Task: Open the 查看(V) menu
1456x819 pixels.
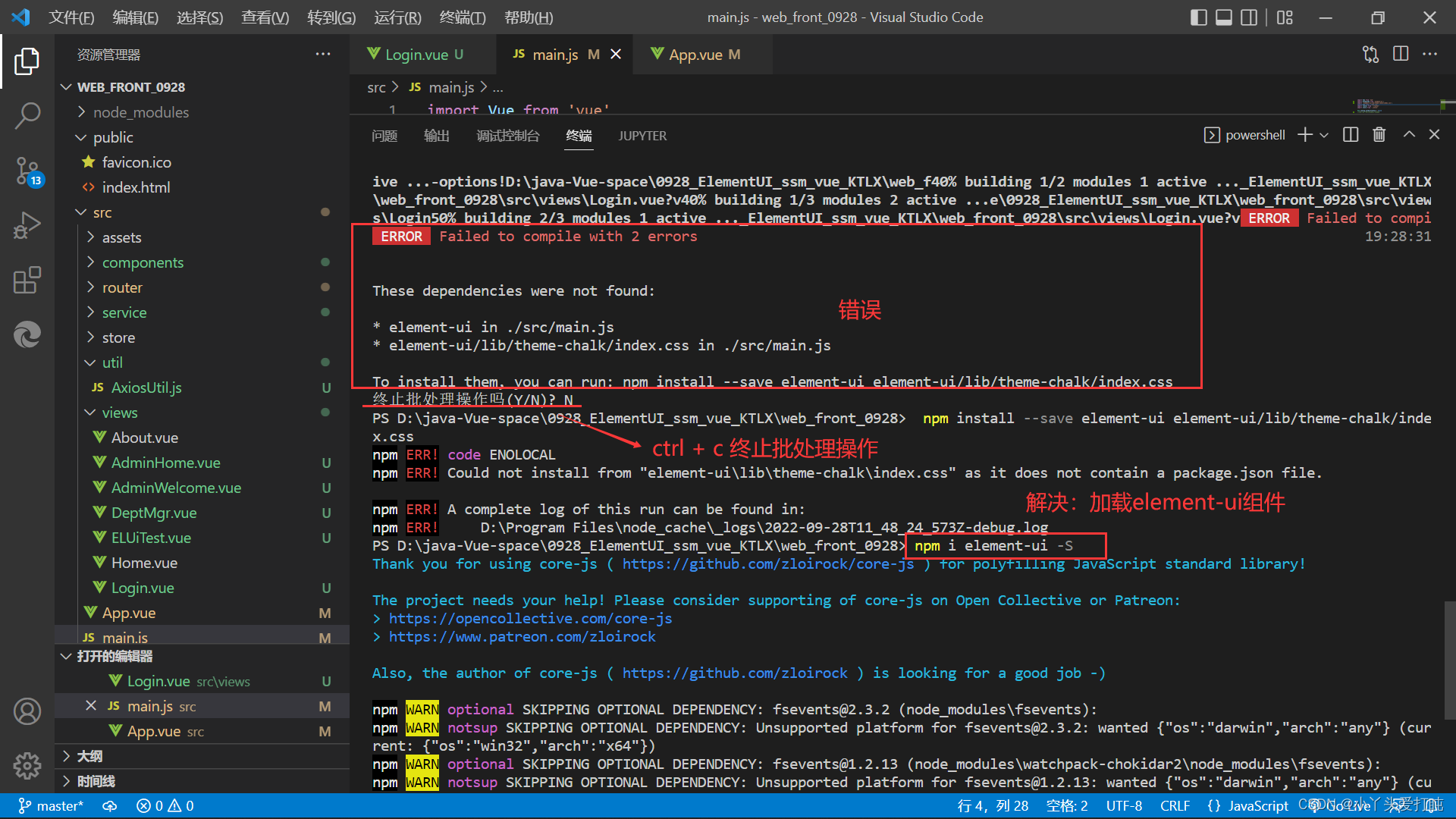Action: pos(265,17)
